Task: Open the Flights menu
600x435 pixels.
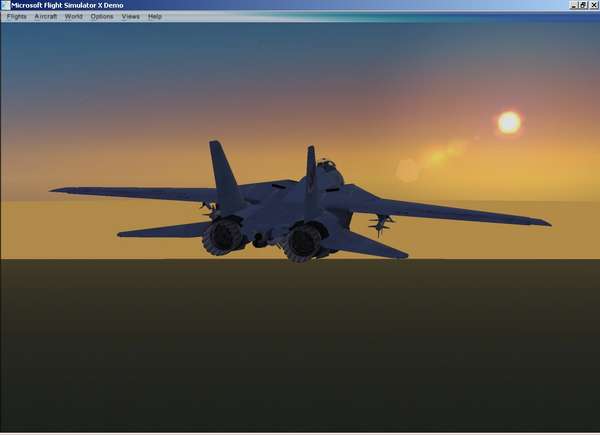Action: pyautogui.click(x=16, y=16)
